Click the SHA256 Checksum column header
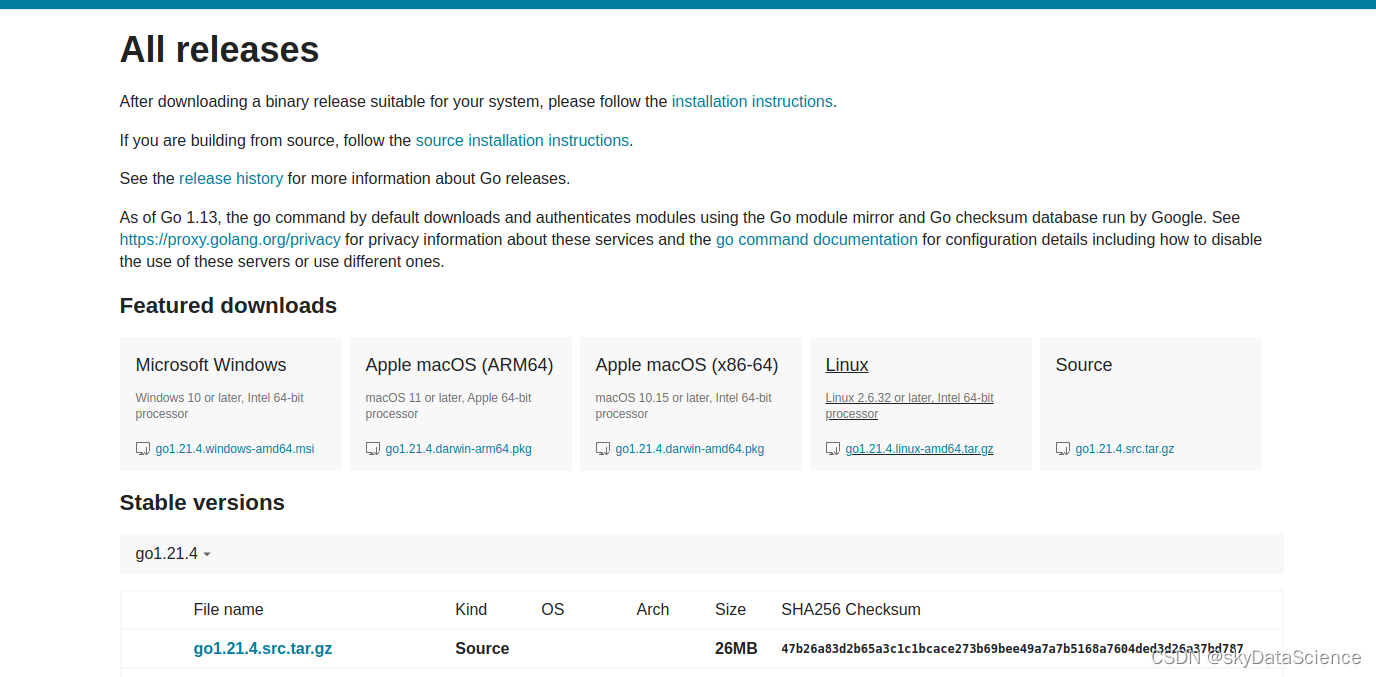1376x677 pixels. [x=851, y=609]
